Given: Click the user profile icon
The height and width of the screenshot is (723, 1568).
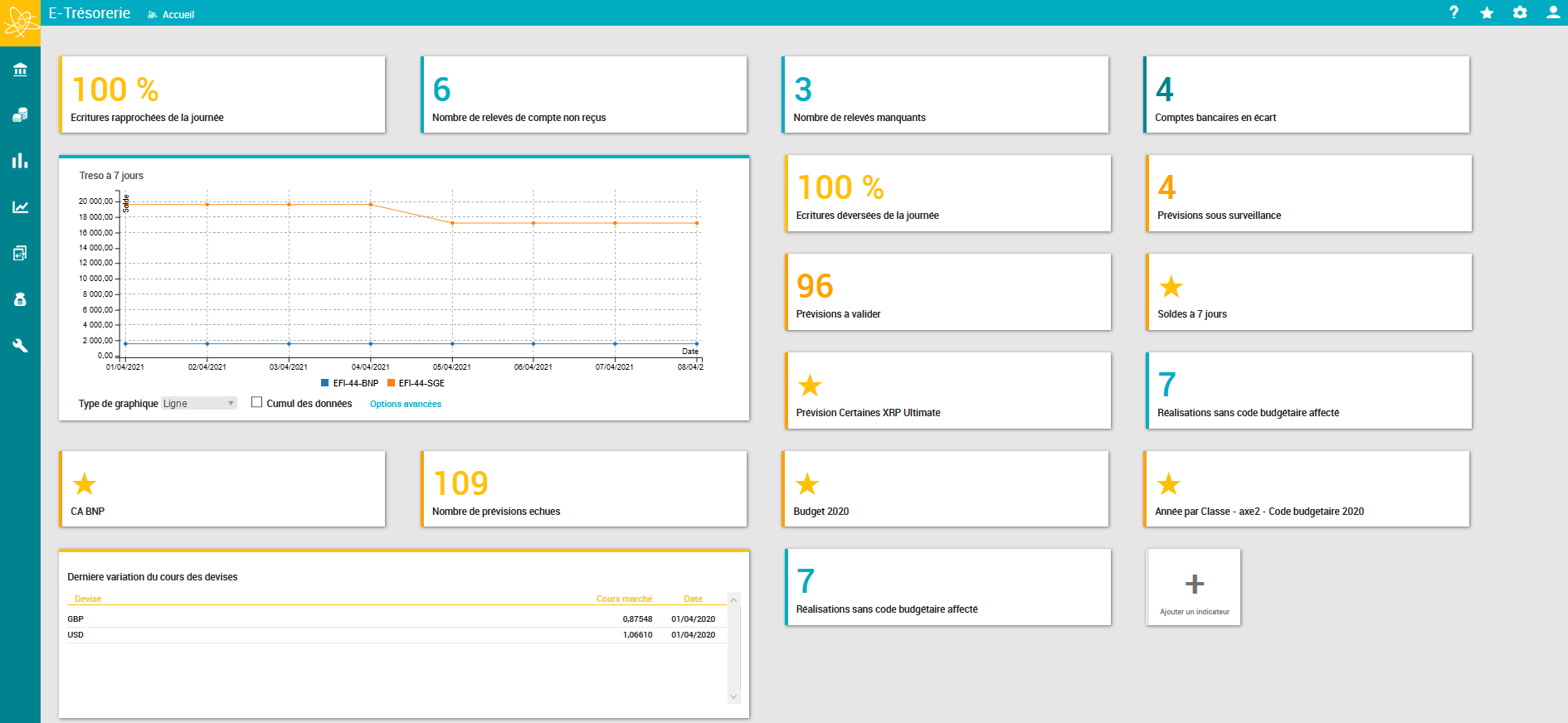Looking at the screenshot, I should [x=1553, y=12].
